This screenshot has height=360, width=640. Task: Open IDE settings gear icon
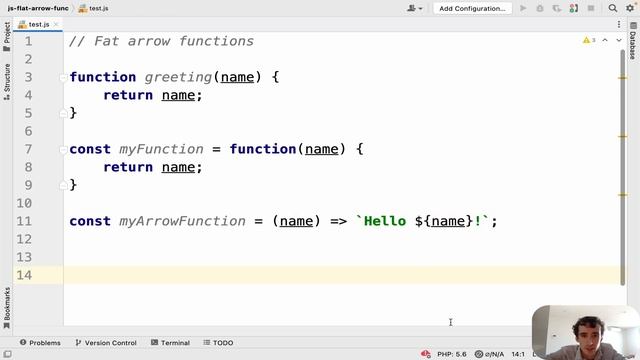pos(630,8)
